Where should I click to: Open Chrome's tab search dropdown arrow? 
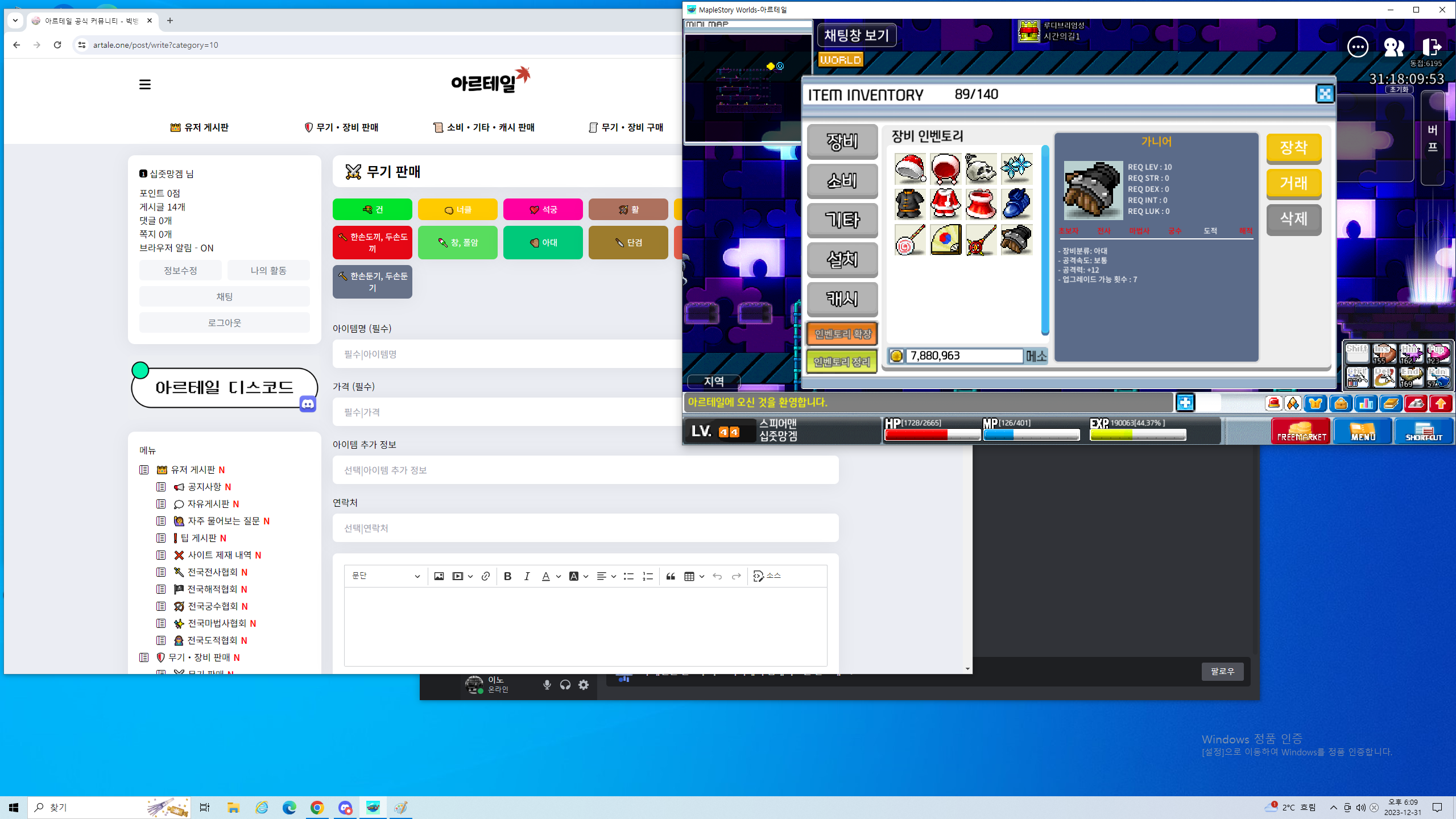15,20
